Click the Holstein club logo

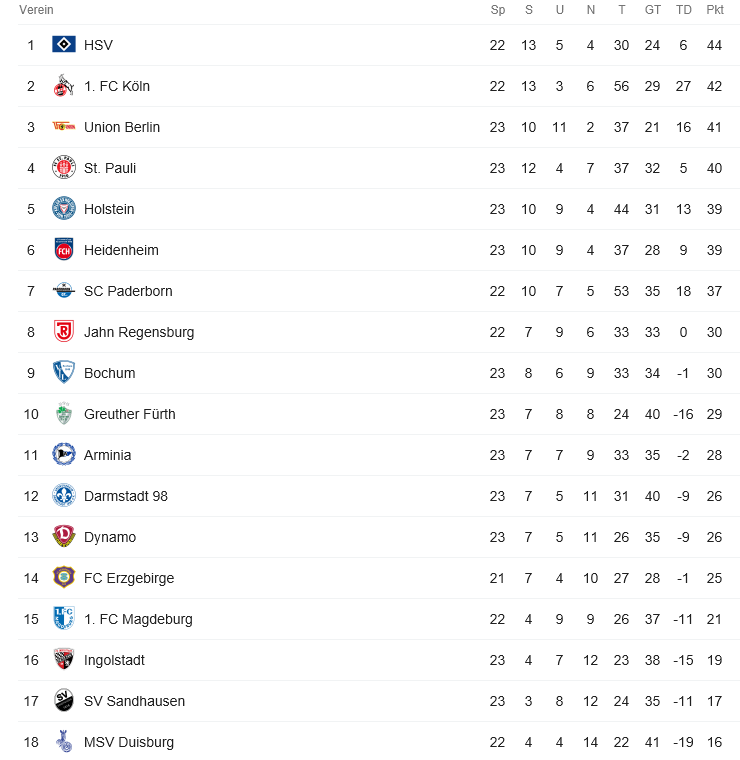coord(64,209)
